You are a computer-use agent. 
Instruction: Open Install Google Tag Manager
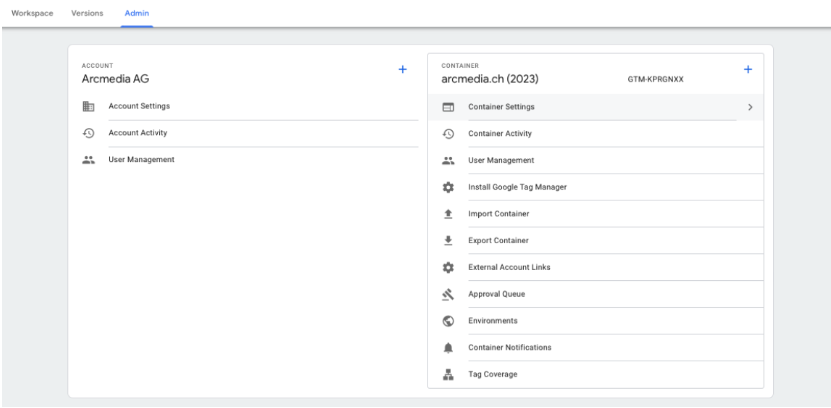pos(518,187)
